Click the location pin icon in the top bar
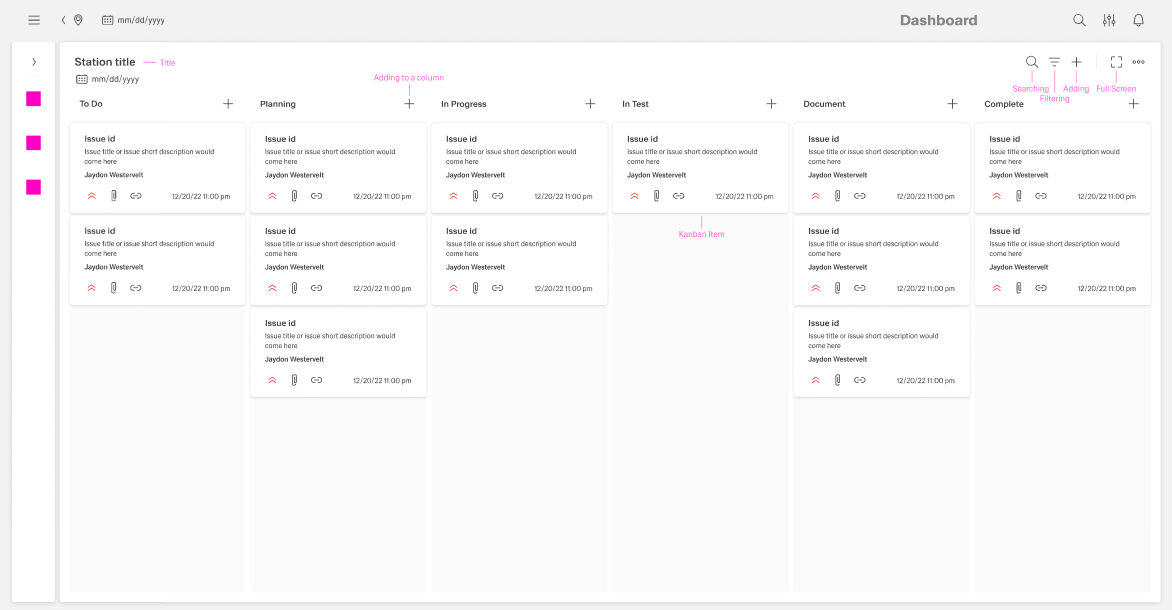Image resolution: width=1172 pixels, height=610 pixels. coord(77,19)
